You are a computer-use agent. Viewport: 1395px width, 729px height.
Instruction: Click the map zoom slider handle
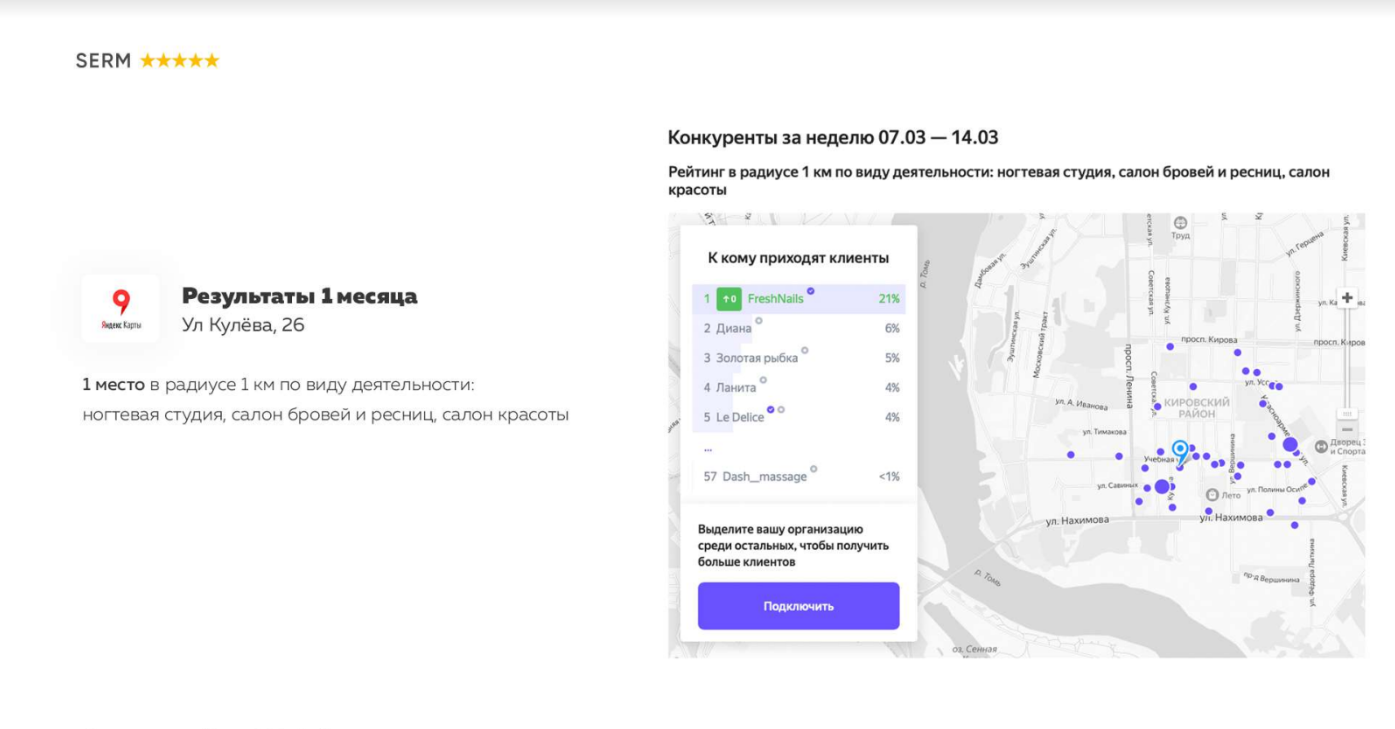pos(1347,412)
